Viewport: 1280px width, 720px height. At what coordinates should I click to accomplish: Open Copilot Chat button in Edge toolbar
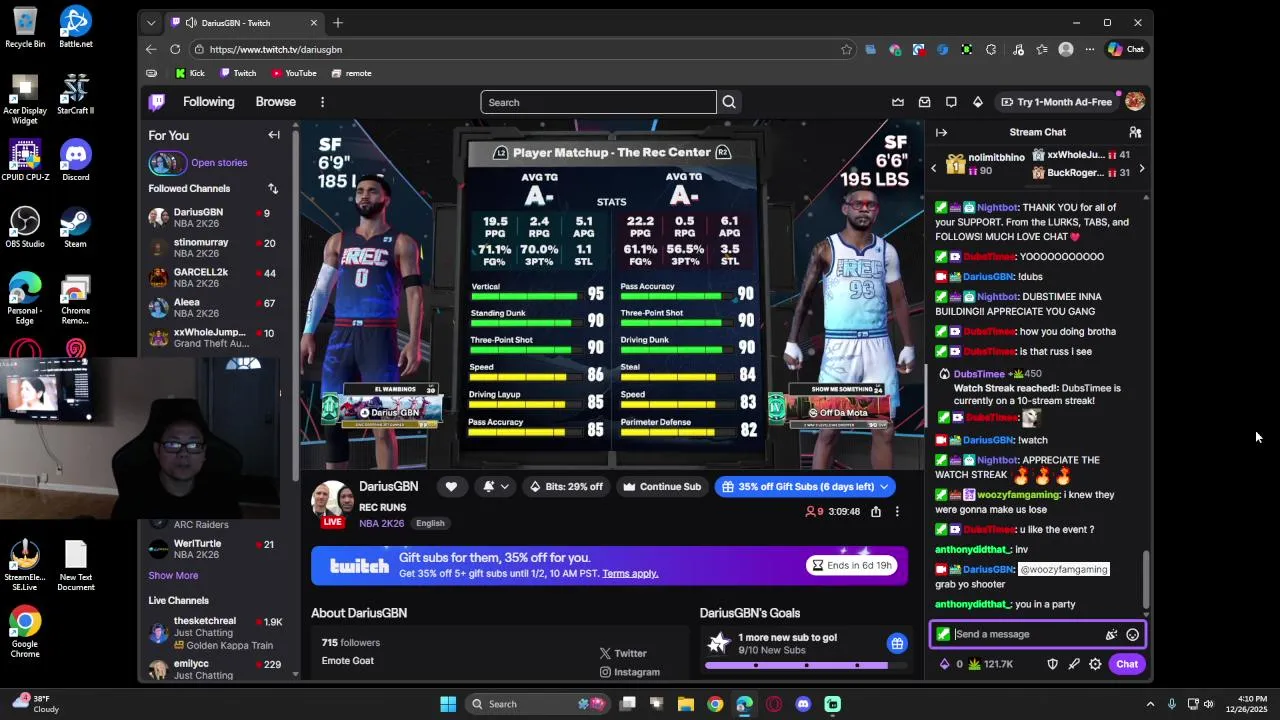(x=1126, y=49)
